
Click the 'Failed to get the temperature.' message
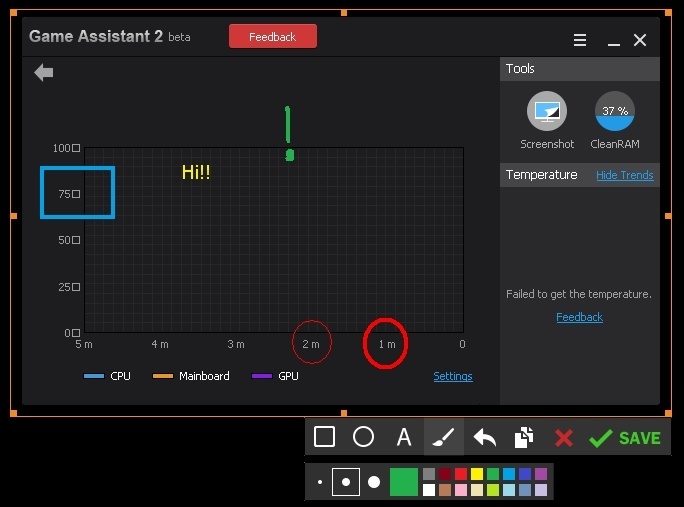click(x=579, y=295)
